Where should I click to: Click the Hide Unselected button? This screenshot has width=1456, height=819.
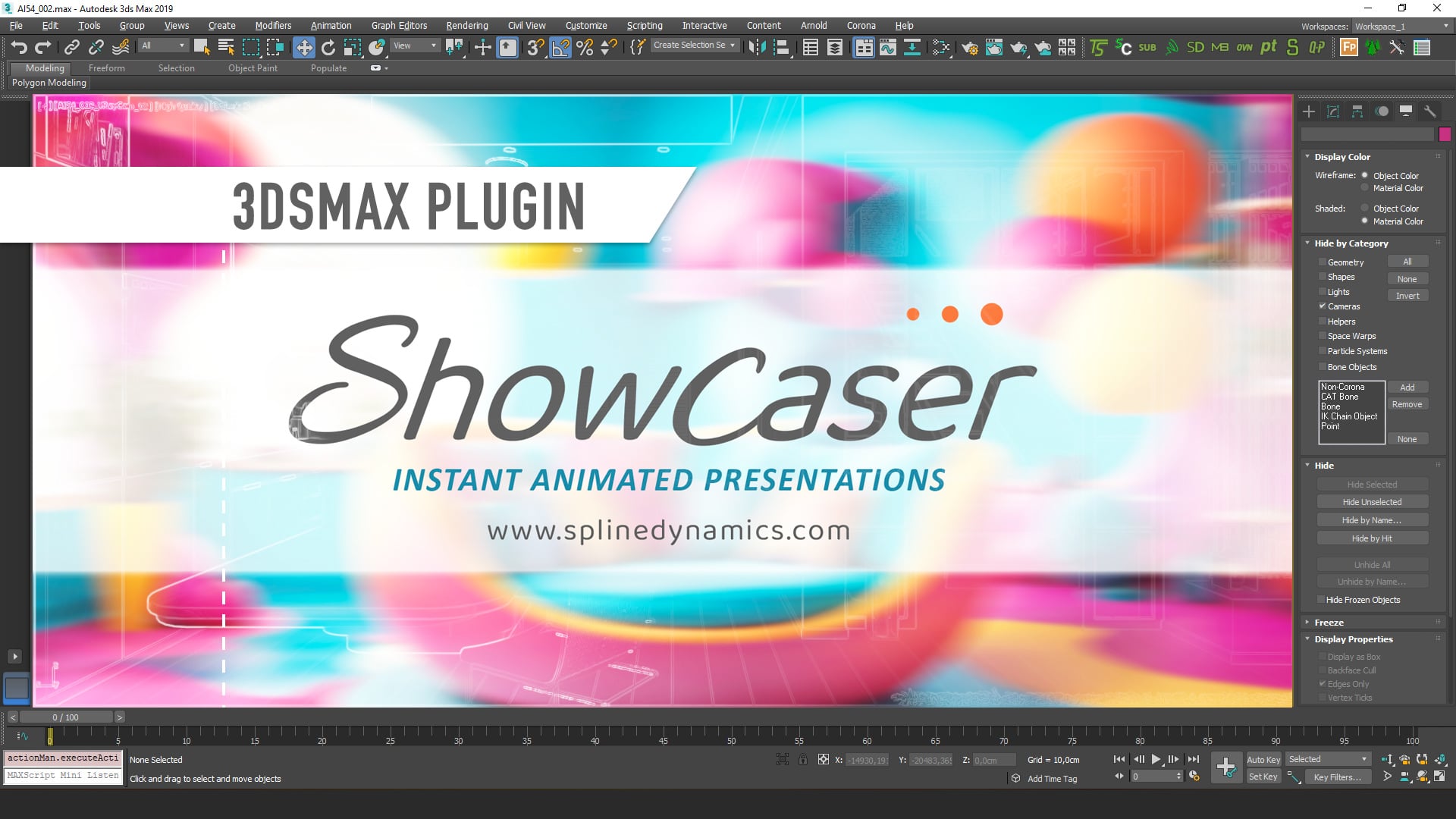[1372, 502]
